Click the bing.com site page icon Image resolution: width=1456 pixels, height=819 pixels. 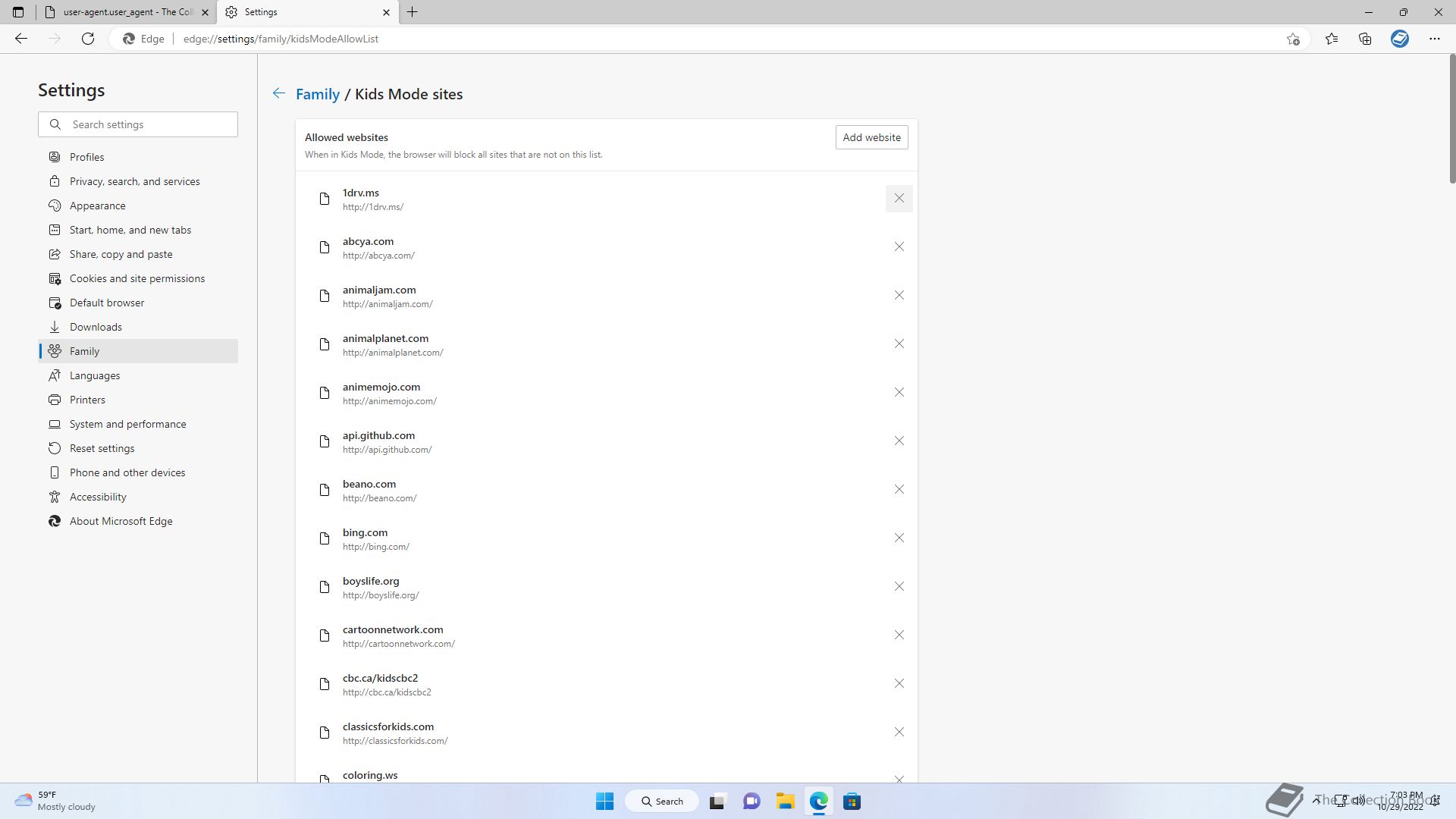[x=325, y=538]
